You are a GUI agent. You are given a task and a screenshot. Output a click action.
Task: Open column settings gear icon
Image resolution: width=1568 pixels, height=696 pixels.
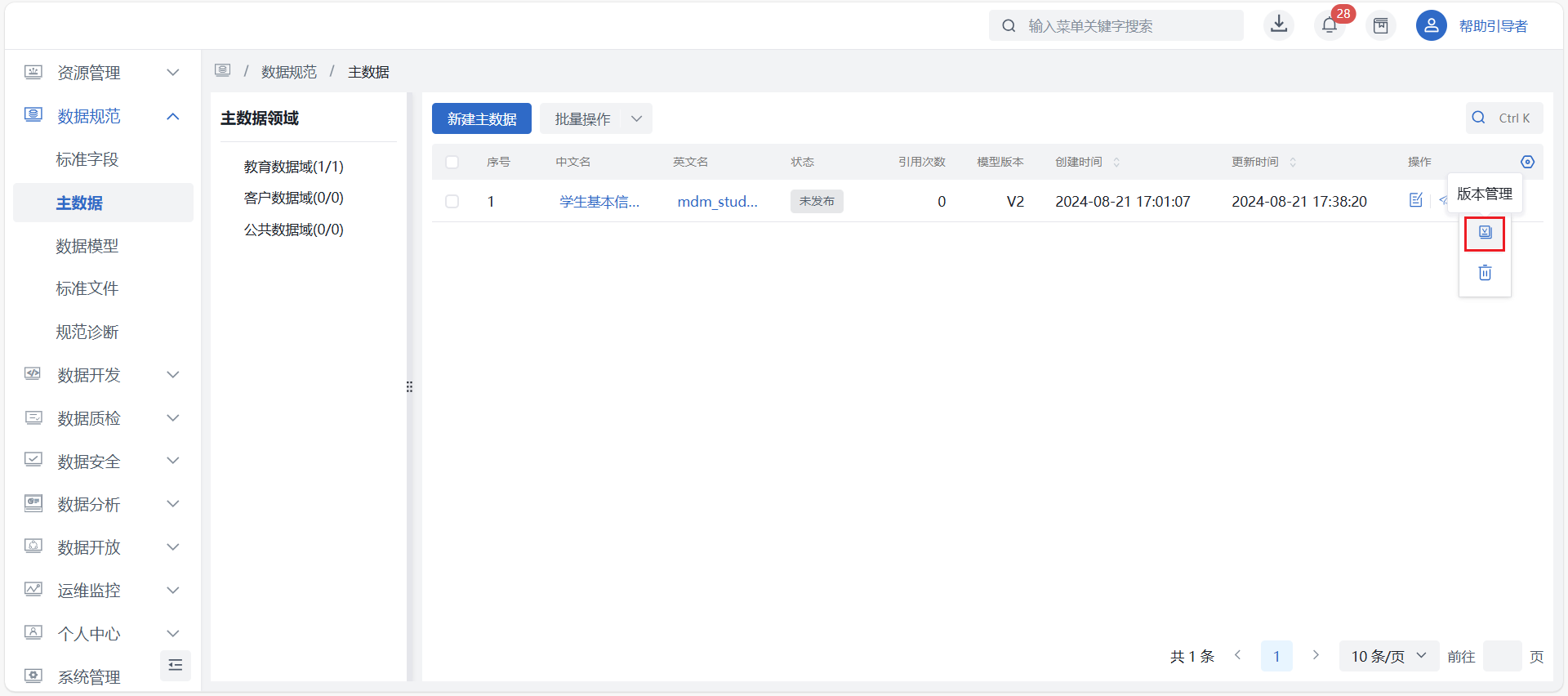[1527, 162]
